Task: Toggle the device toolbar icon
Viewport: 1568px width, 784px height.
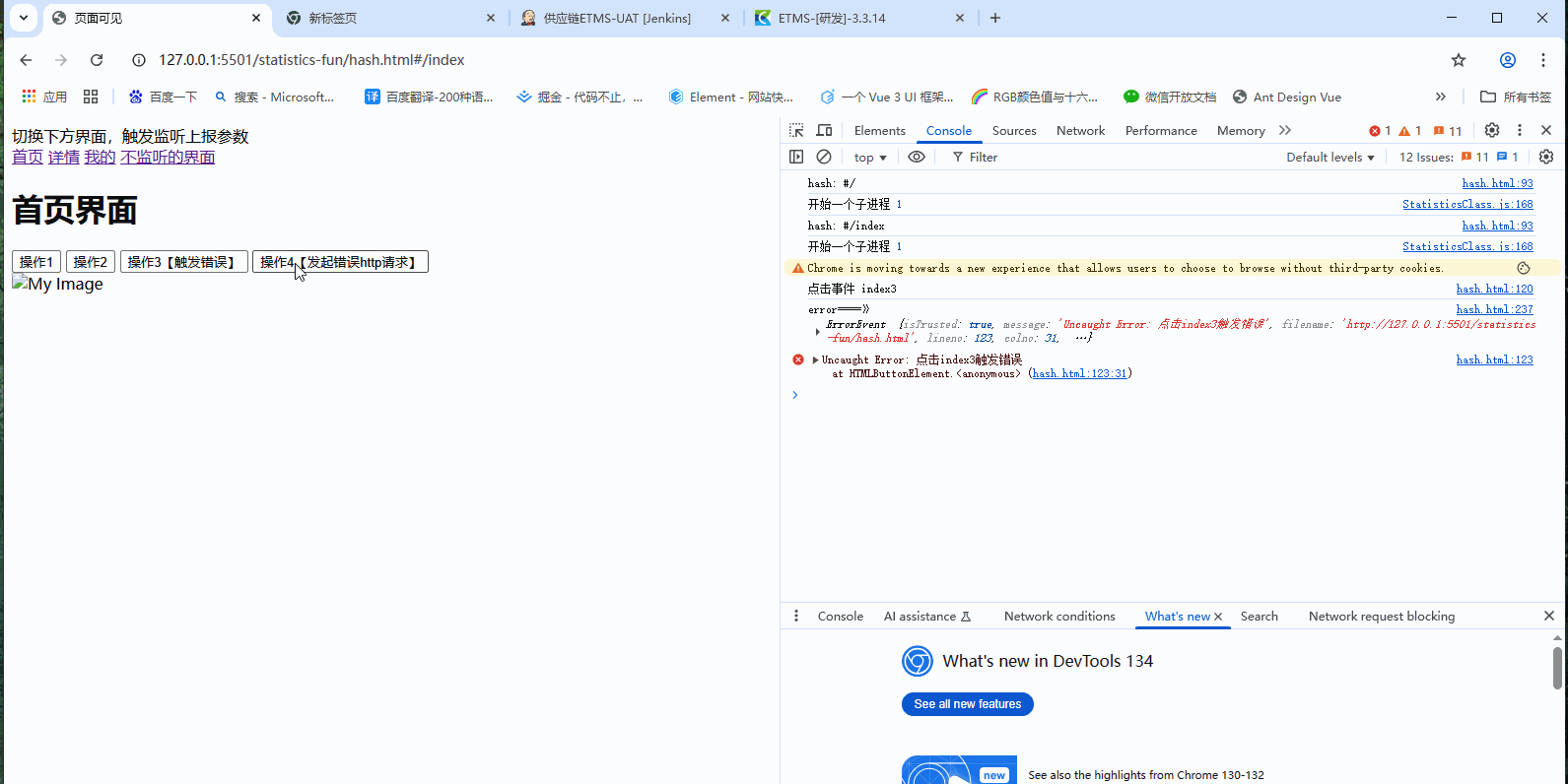Action: [824, 130]
